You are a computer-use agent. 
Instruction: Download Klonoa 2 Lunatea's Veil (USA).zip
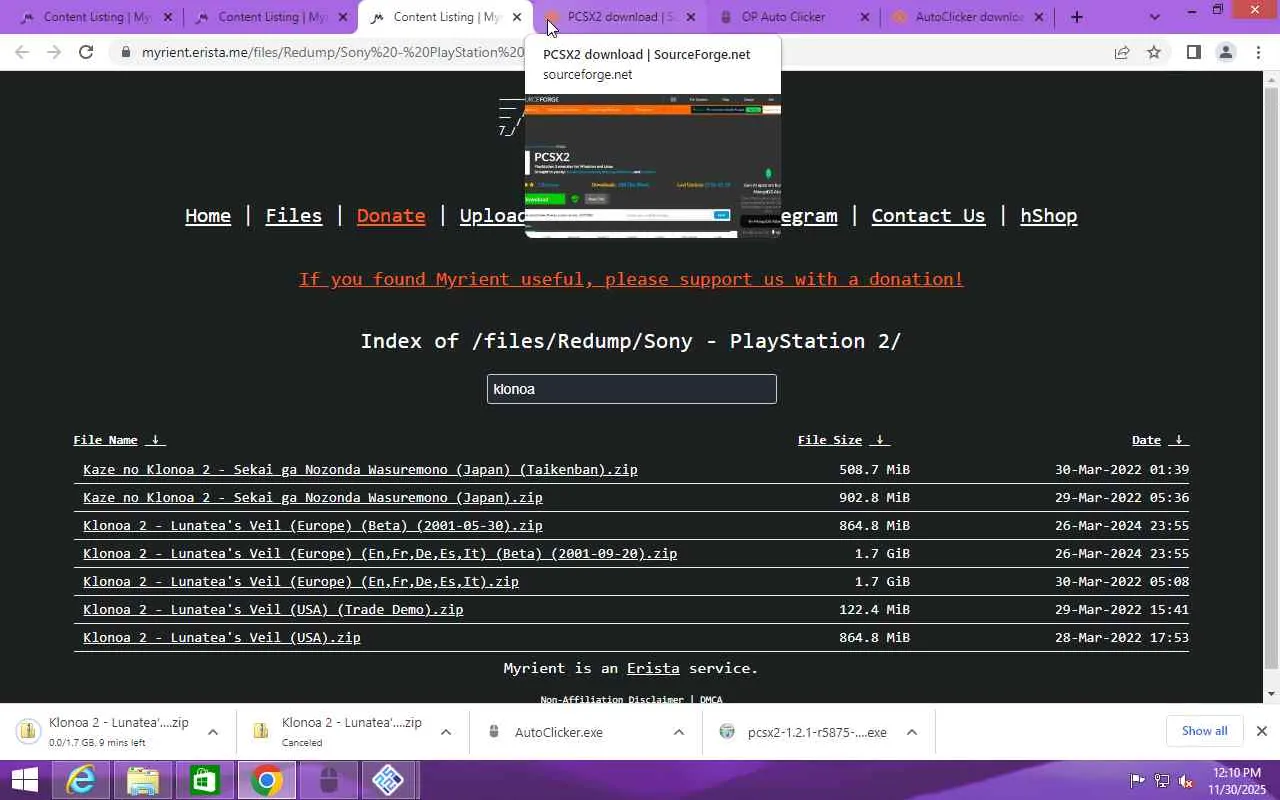click(x=222, y=637)
